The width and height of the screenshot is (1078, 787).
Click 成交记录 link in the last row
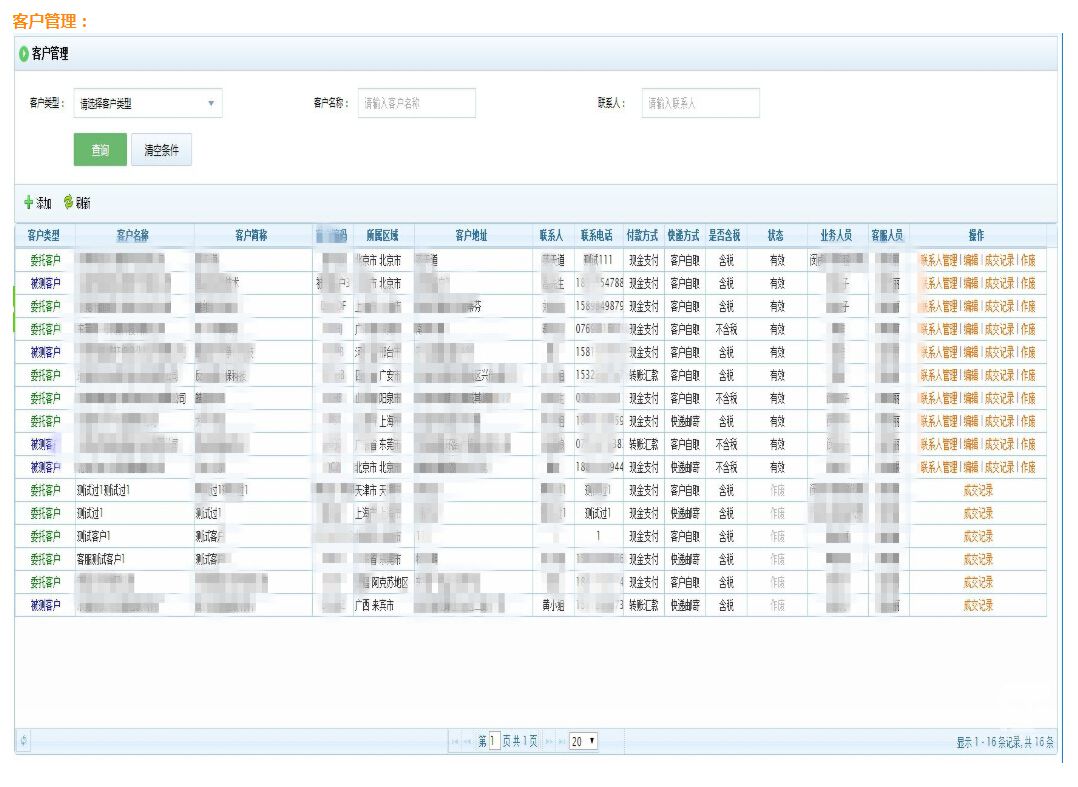click(x=978, y=606)
